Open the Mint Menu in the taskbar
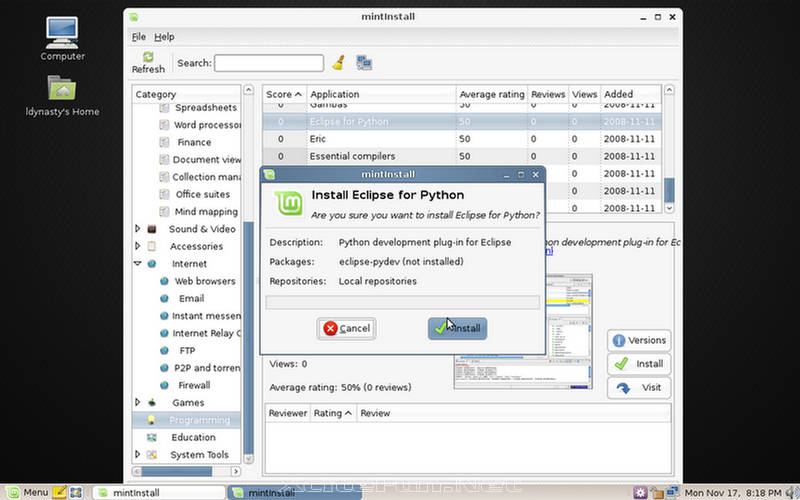 coord(27,492)
